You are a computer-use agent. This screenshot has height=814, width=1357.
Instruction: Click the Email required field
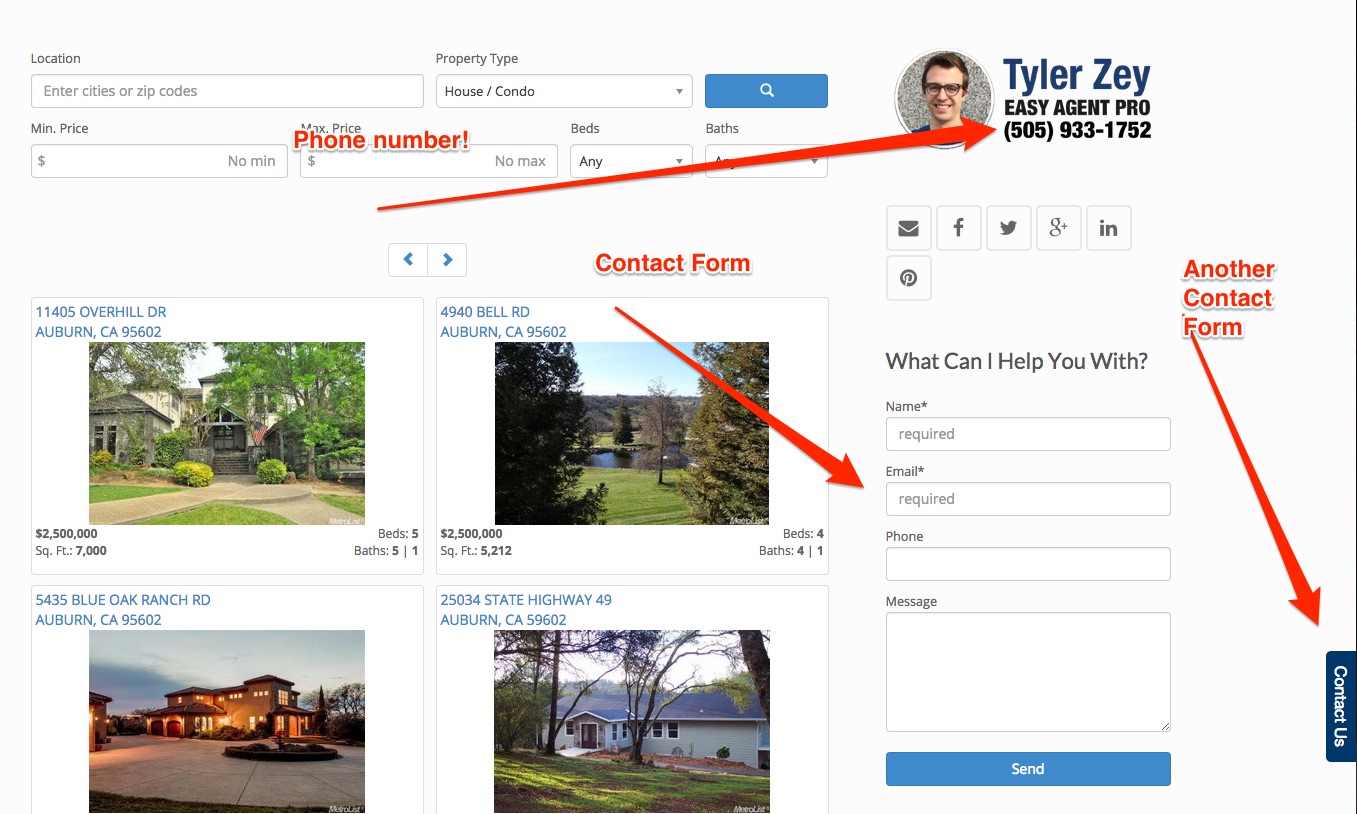1028,499
